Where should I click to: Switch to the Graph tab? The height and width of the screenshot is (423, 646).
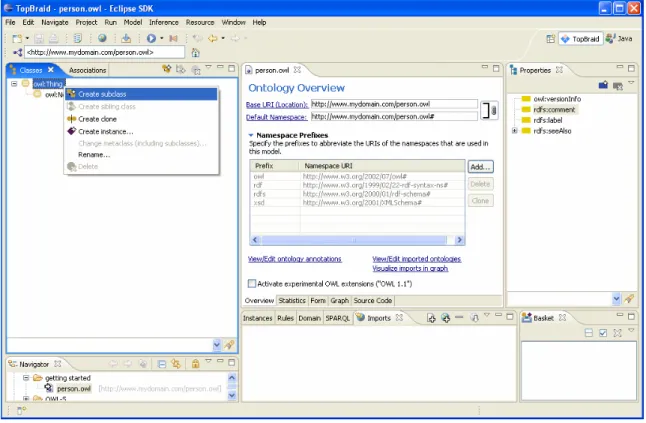pyautogui.click(x=339, y=301)
